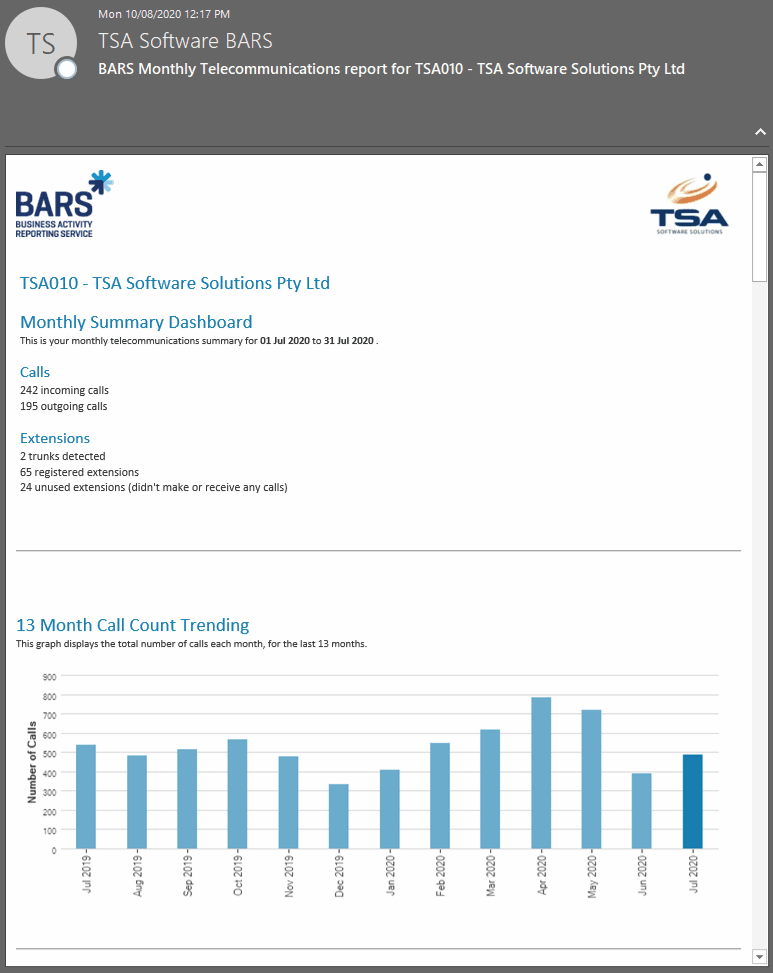Image resolution: width=773 pixels, height=973 pixels.
Task: Click the Jul 2020 axis label
Action: (x=693, y=874)
